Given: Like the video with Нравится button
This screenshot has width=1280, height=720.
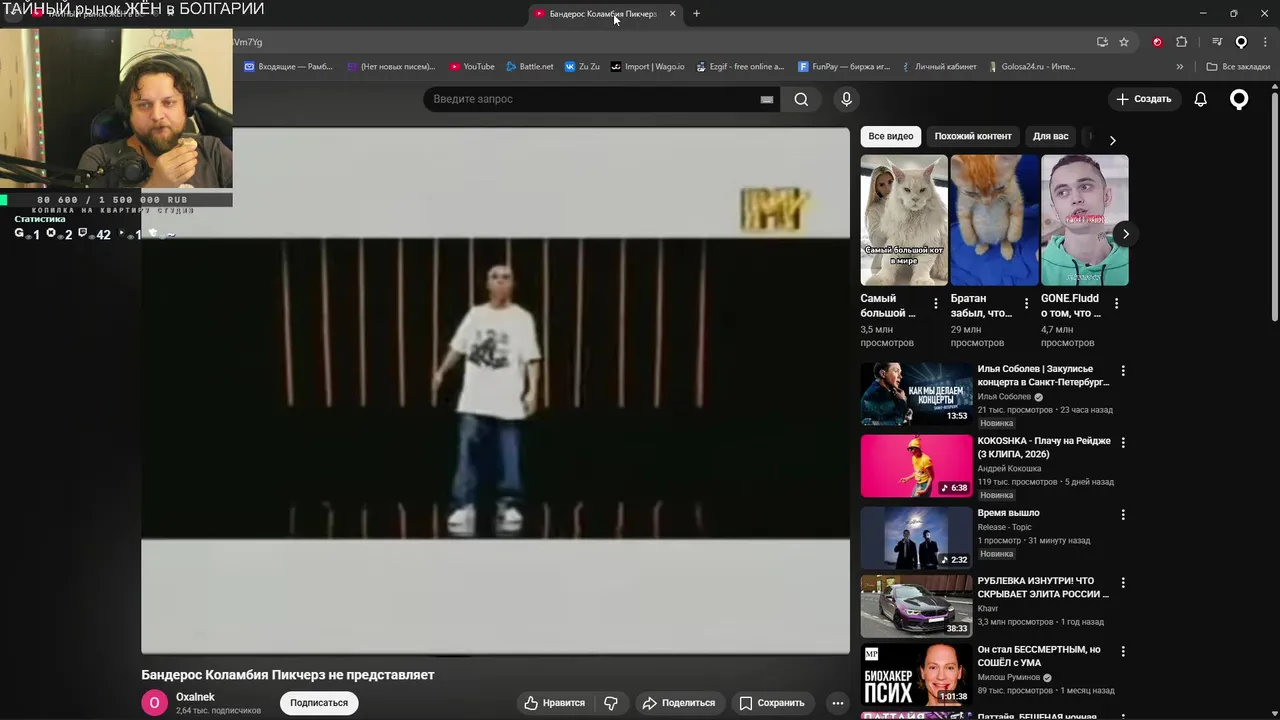Looking at the screenshot, I should [x=555, y=703].
